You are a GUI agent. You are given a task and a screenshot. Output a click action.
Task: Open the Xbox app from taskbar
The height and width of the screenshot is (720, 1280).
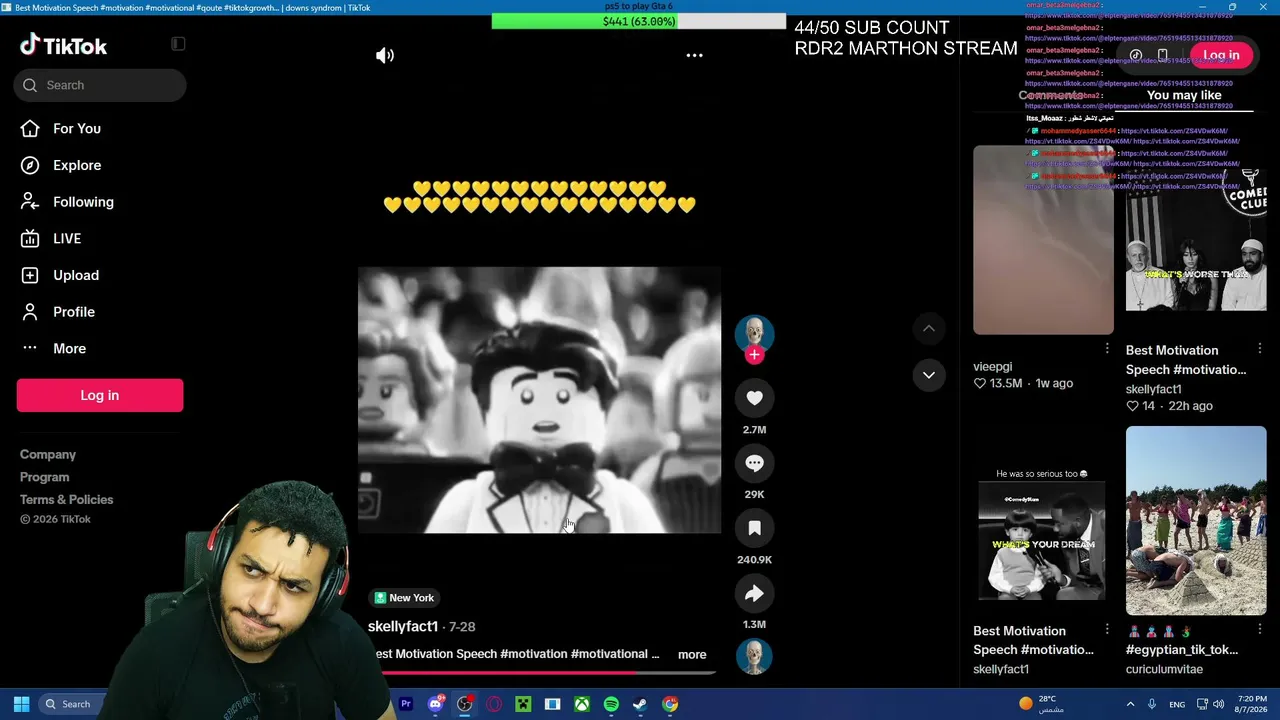click(x=582, y=704)
